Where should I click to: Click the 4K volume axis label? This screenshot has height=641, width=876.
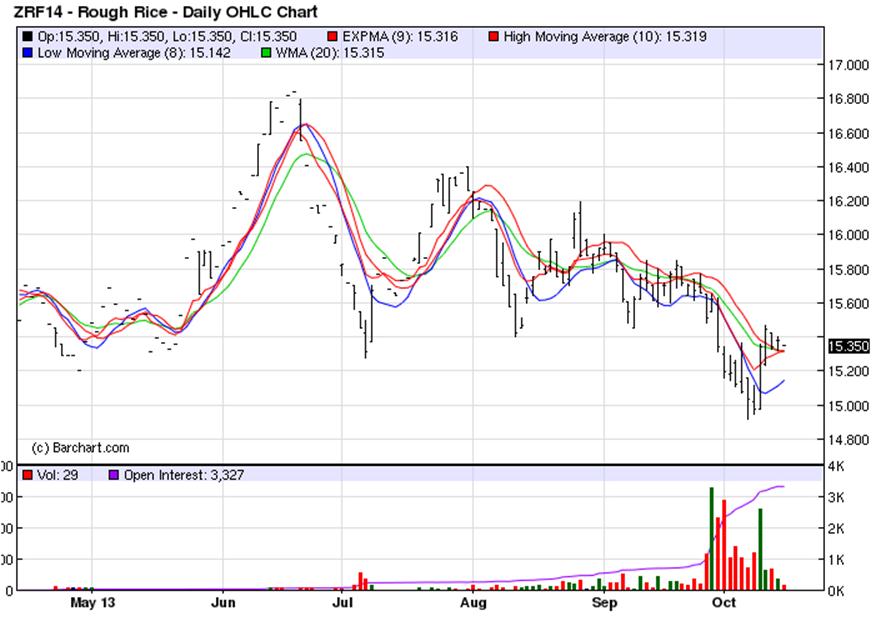pyautogui.click(x=838, y=466)
